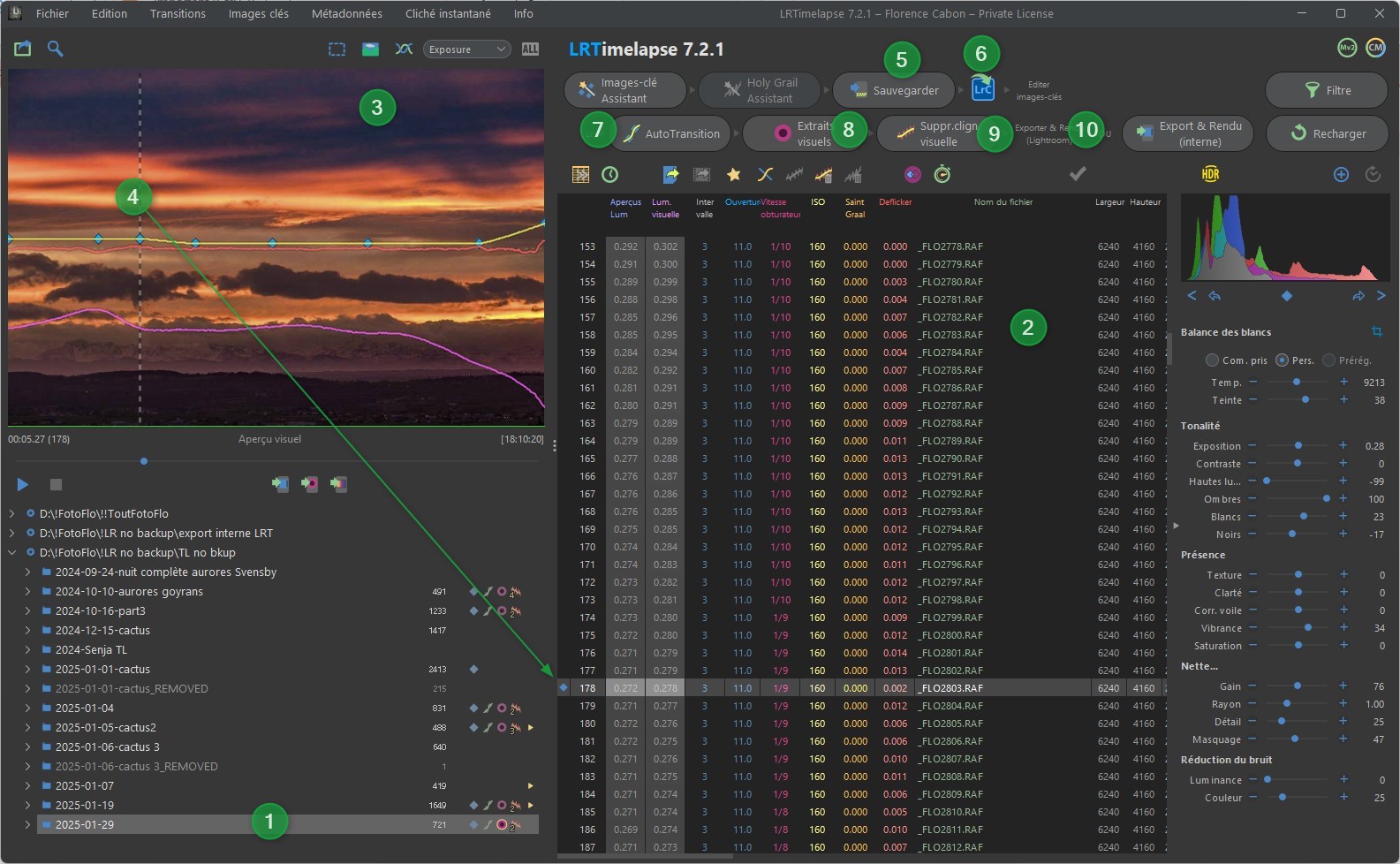Click the yellow star rating icon
Screen dimensions: 1400x864
click(x=733, y=175)
